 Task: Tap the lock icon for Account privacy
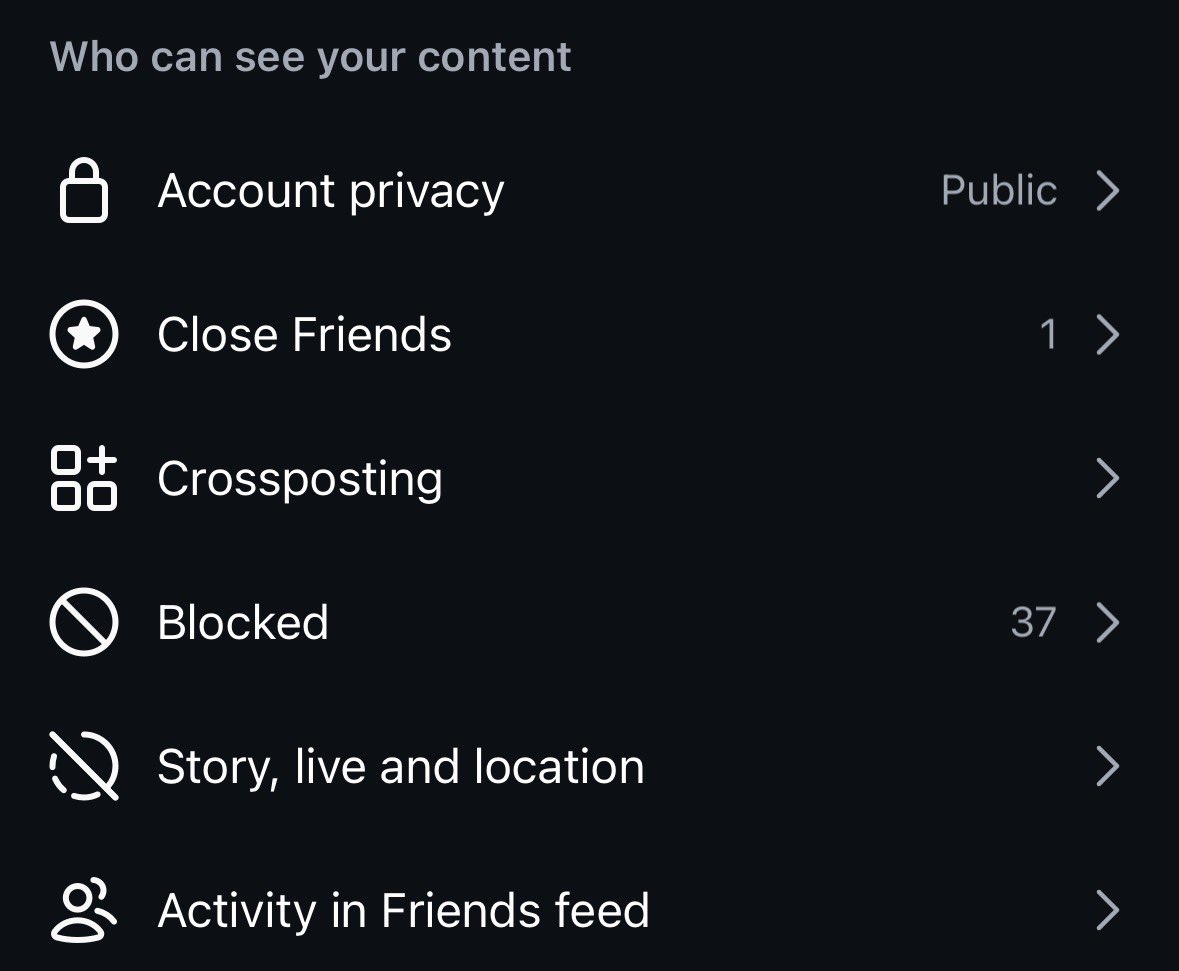coord(83,190)
